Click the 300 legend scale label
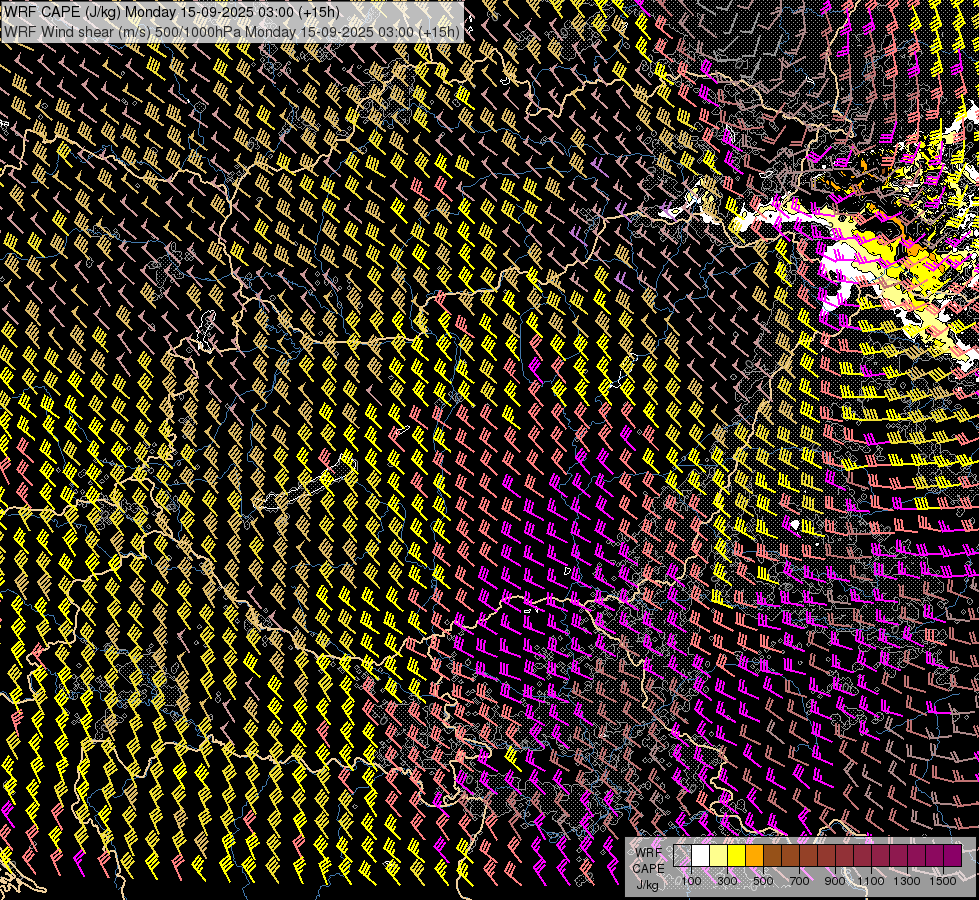979x900 pixels. [x=727, y=881]
